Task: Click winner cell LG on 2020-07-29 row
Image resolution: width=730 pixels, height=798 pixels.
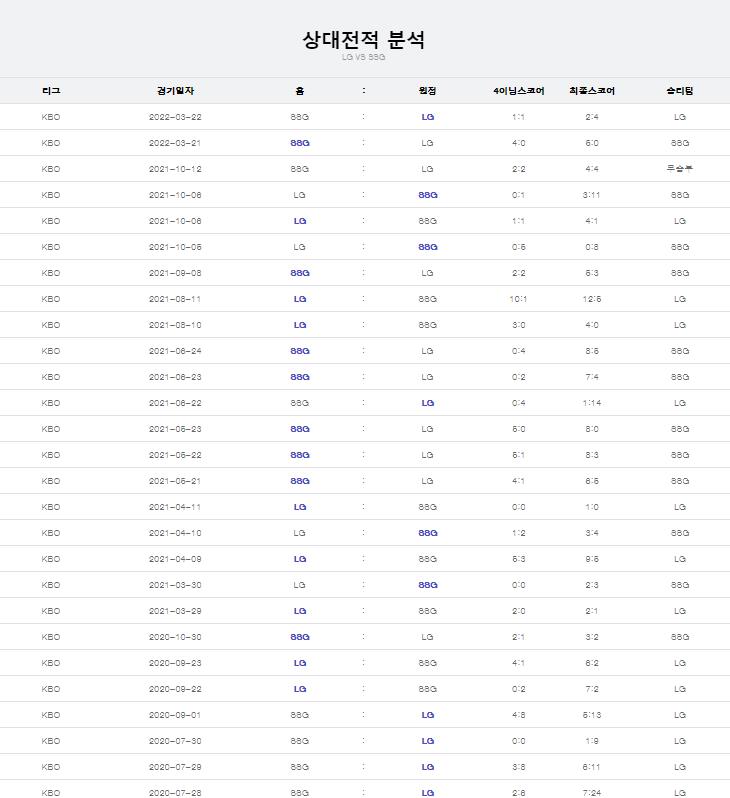Action: point(680,766)
